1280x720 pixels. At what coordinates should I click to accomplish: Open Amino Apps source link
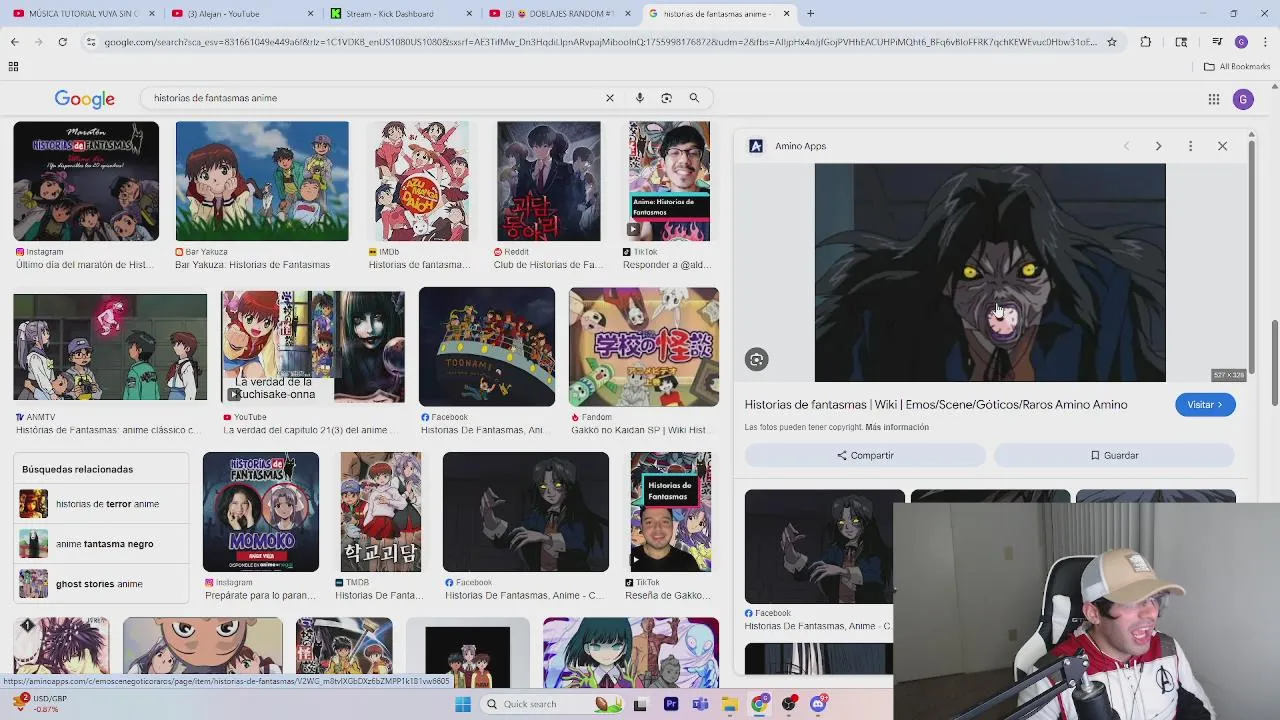coord(788,146)
